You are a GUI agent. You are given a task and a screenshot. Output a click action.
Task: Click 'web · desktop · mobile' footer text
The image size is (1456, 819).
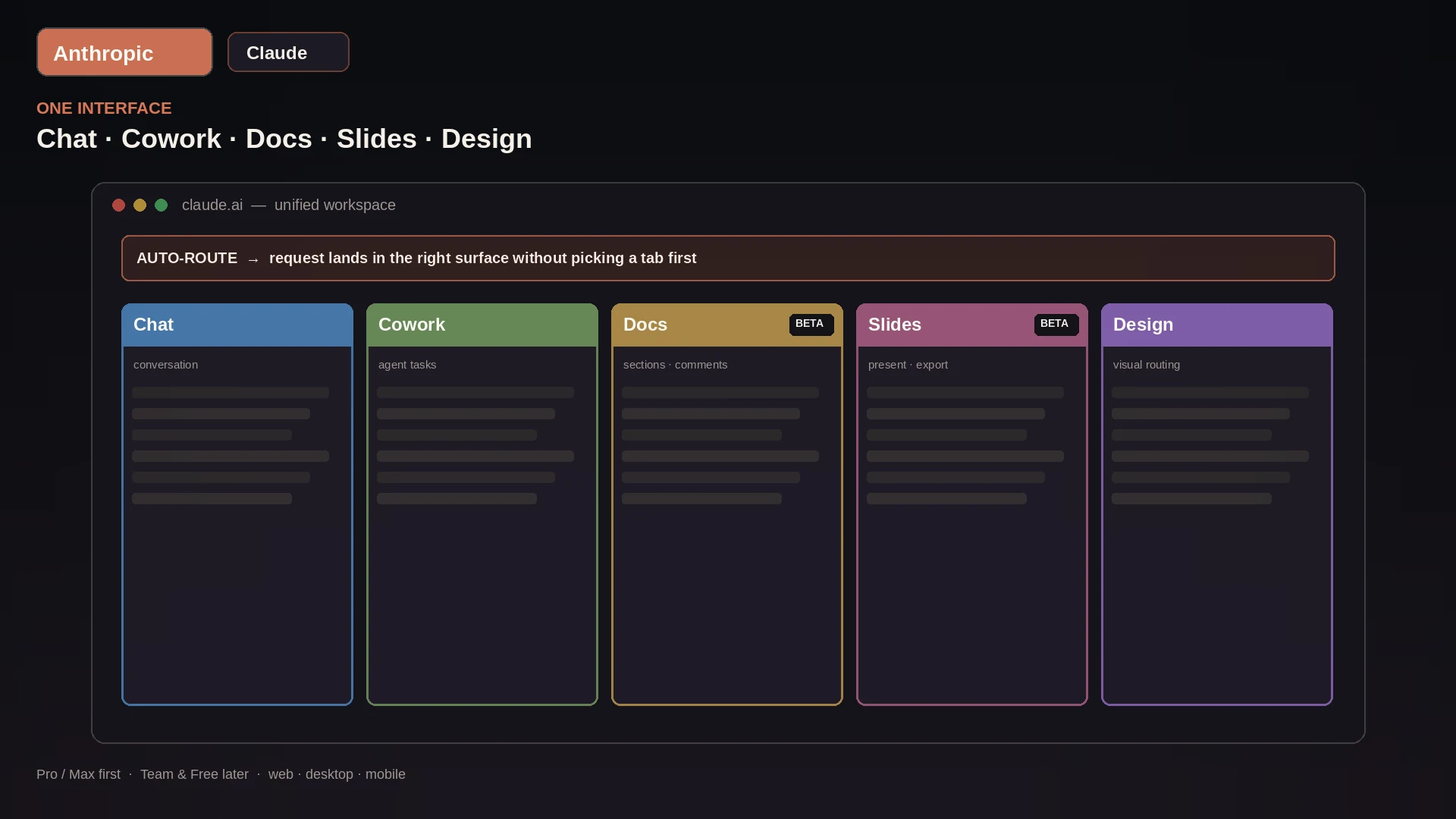(337, 774)
